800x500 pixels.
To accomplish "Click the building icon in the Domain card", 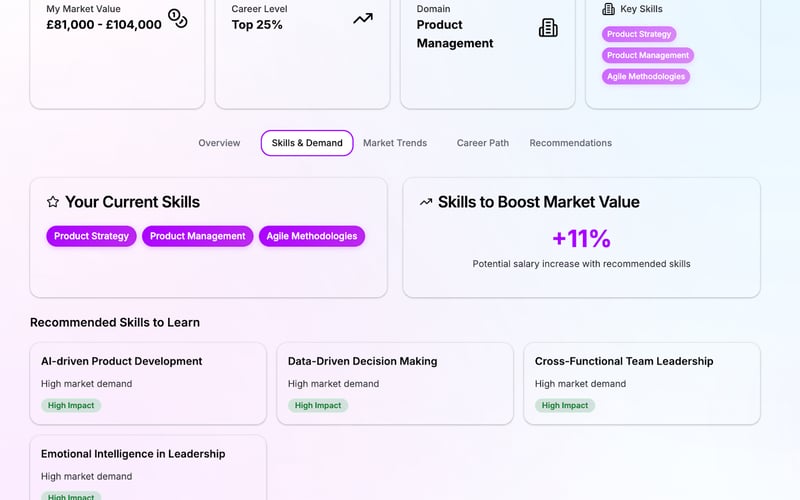I will [548, 27].
